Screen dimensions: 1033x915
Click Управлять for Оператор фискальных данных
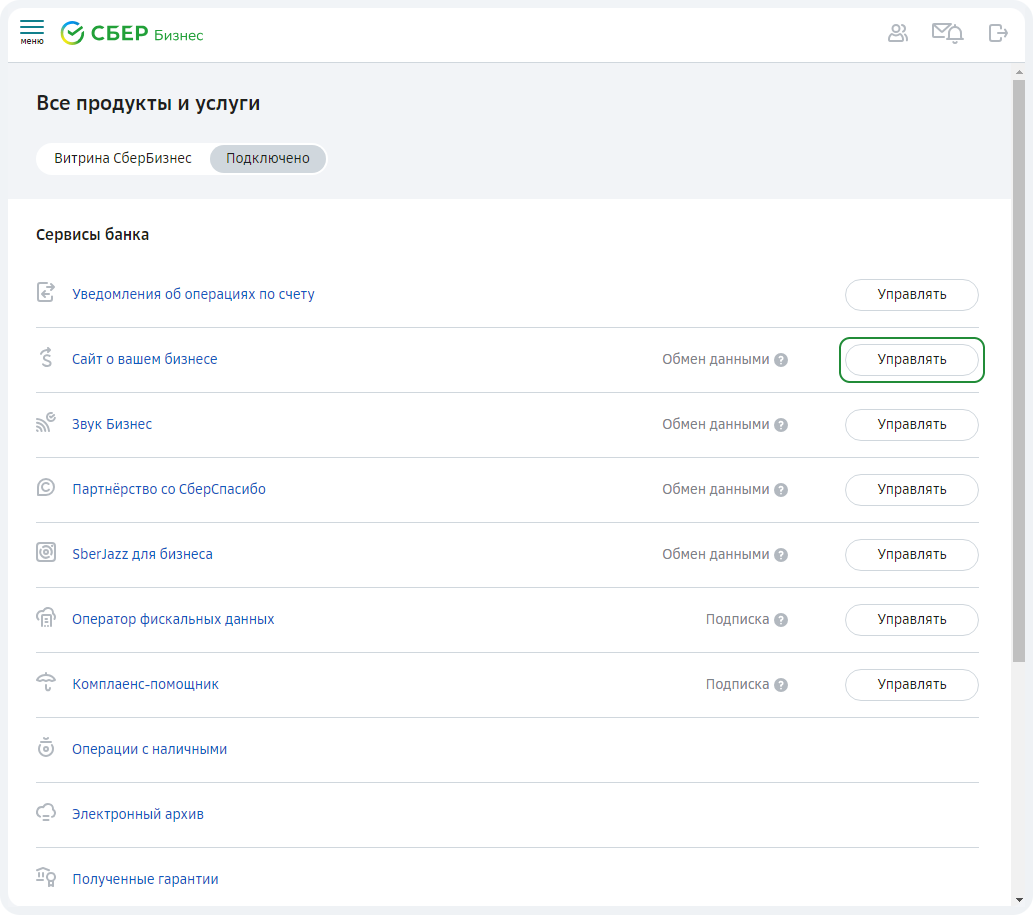[x=912, y=620]
